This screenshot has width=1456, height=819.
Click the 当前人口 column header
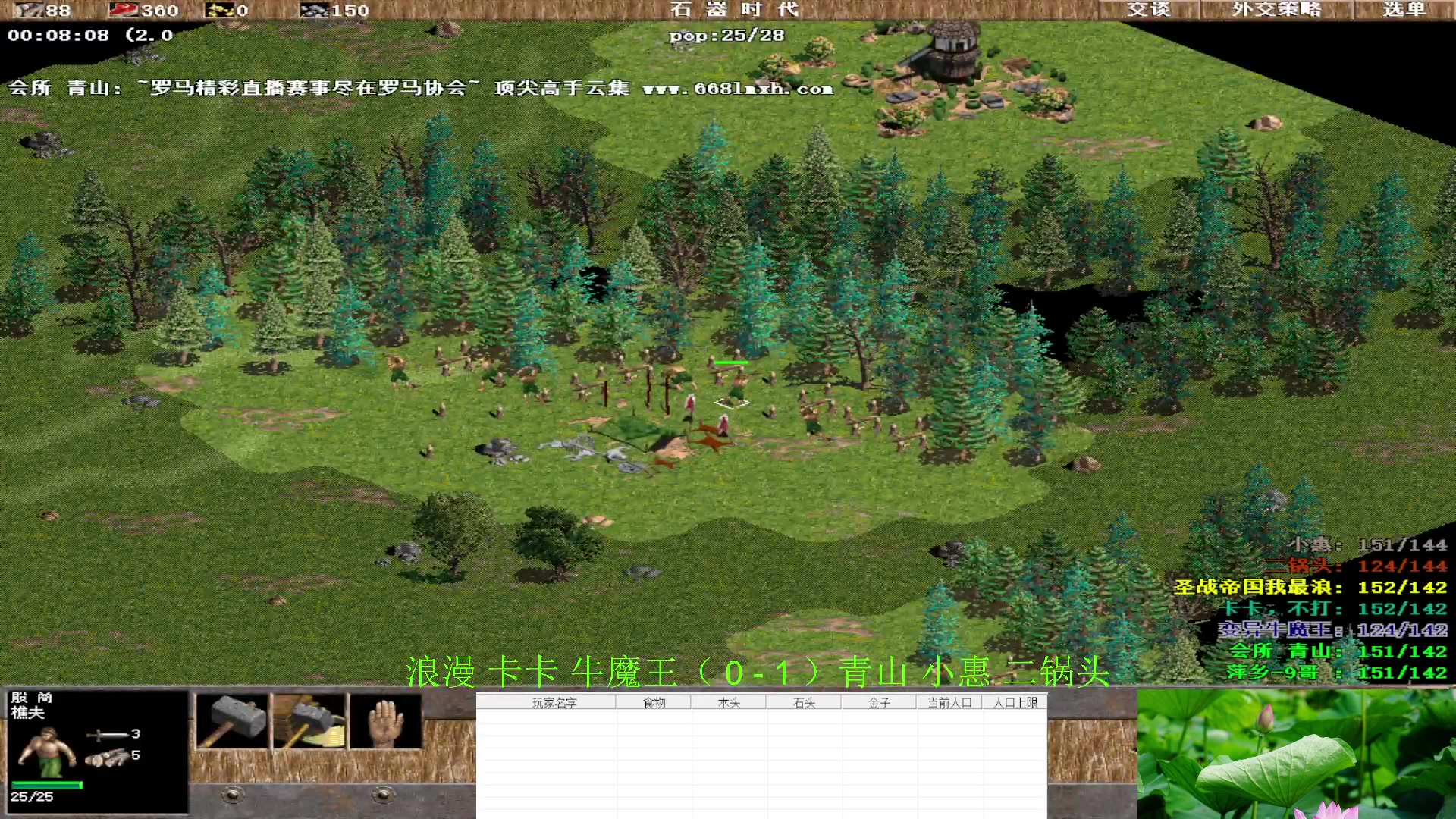pyautogui.click(x=949, y=703)
